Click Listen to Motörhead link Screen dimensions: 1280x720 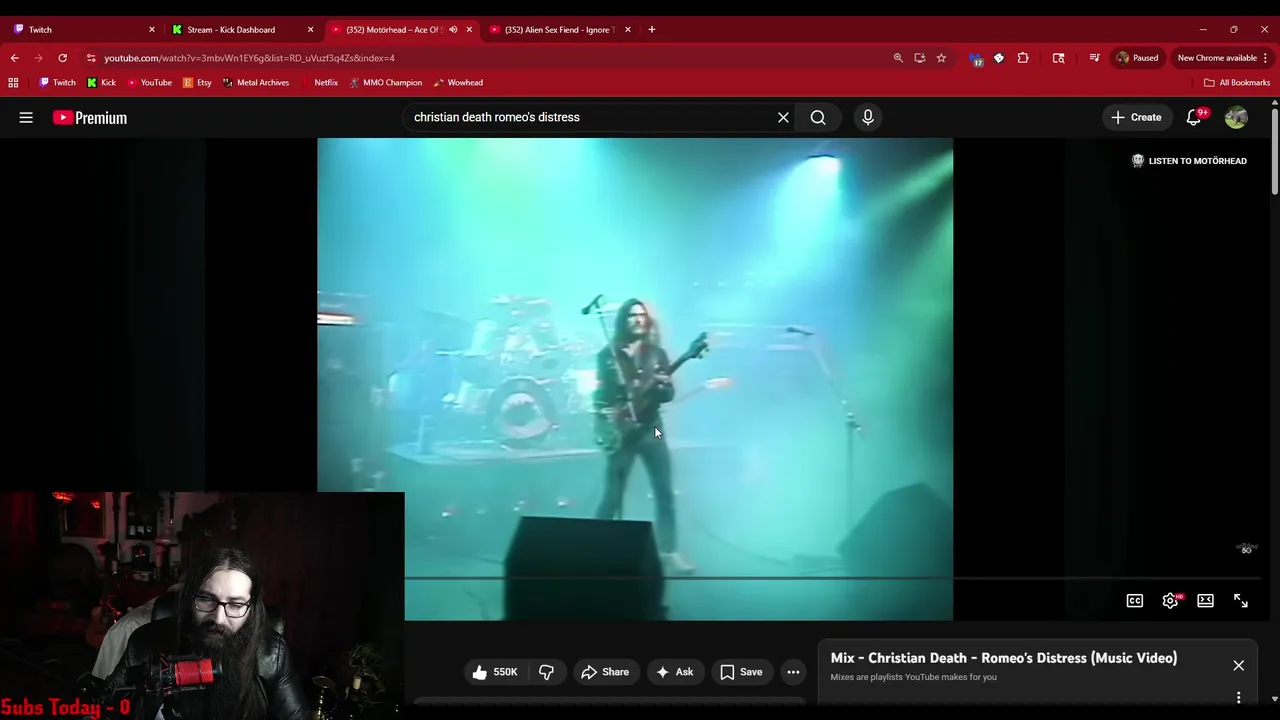point(1188,160)
